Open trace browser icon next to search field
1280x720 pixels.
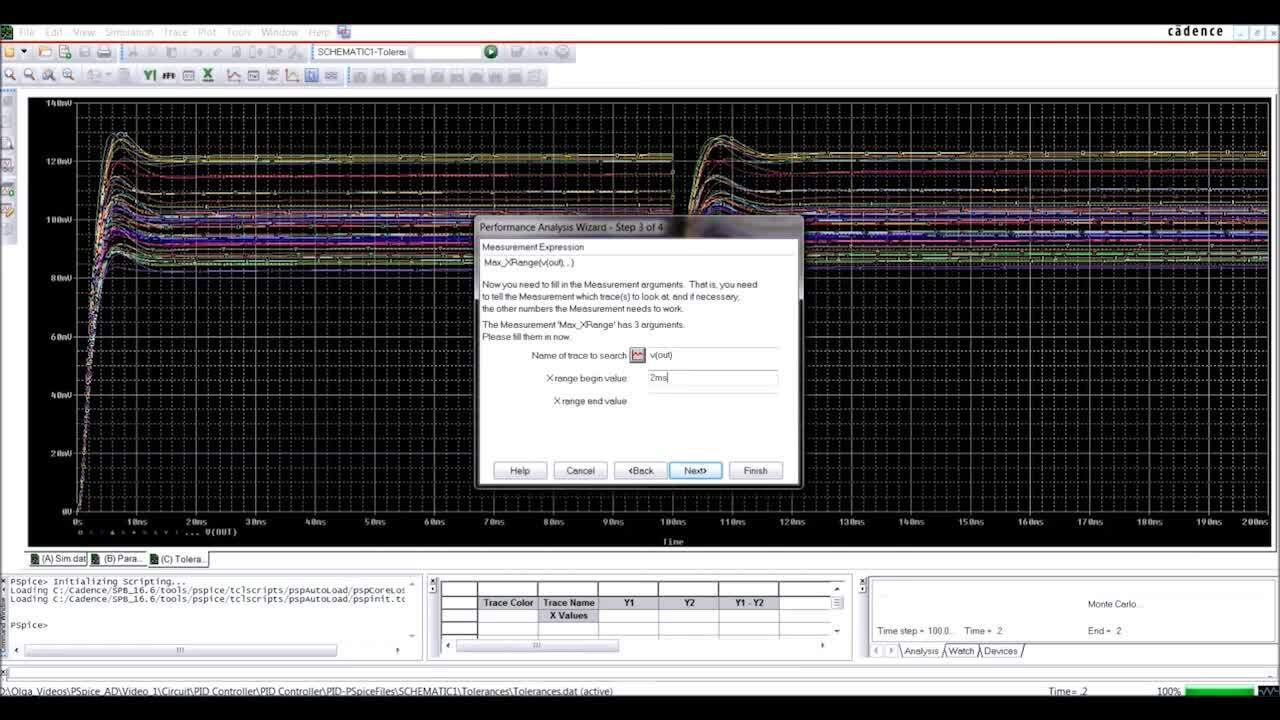[638, 355]
